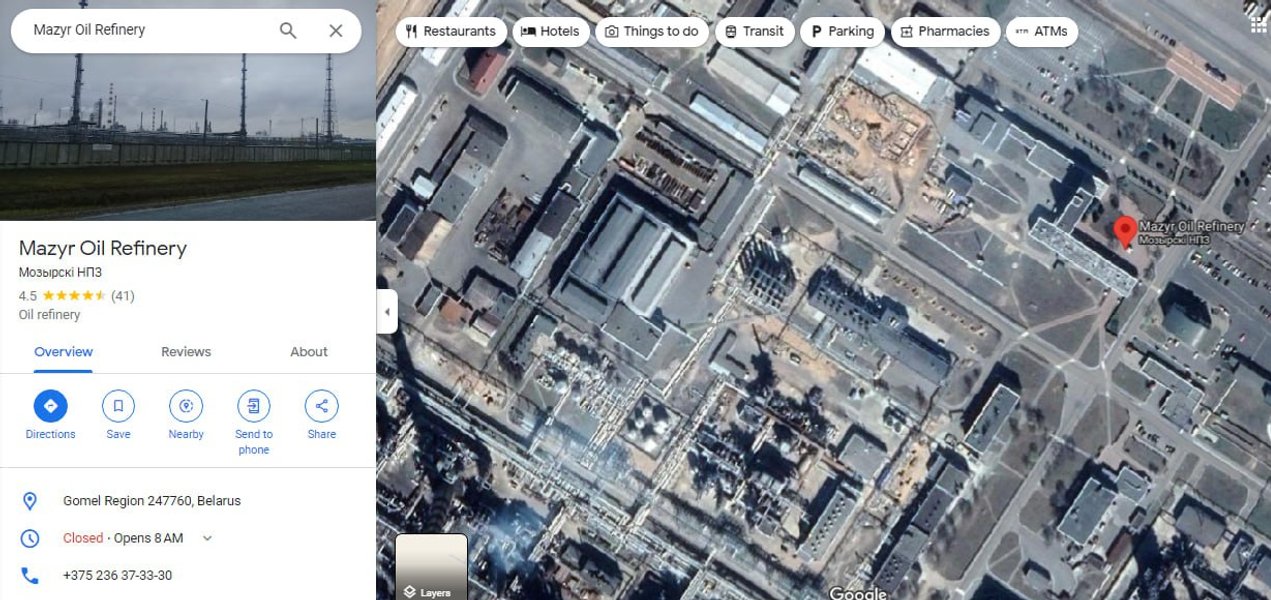Screen dimensions: 1271x600
Task: Click the Directions button
Action: [x=50, y=406]
